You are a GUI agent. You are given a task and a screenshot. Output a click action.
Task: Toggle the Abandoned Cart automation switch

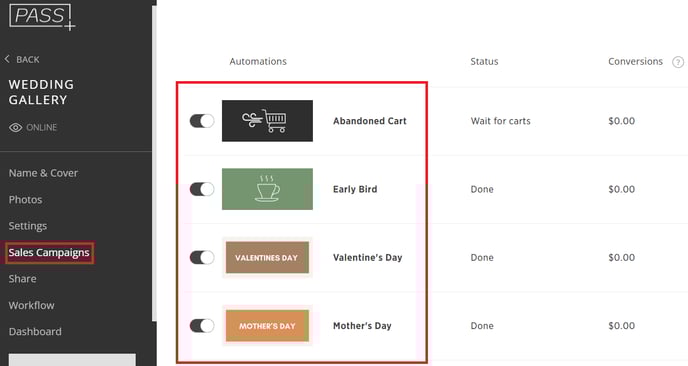coord(202,121)
